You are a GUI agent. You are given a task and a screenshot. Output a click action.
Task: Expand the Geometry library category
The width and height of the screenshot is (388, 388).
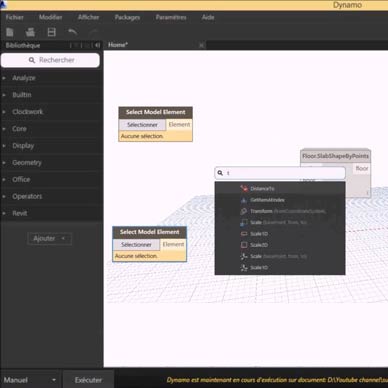tap(52, 163)
